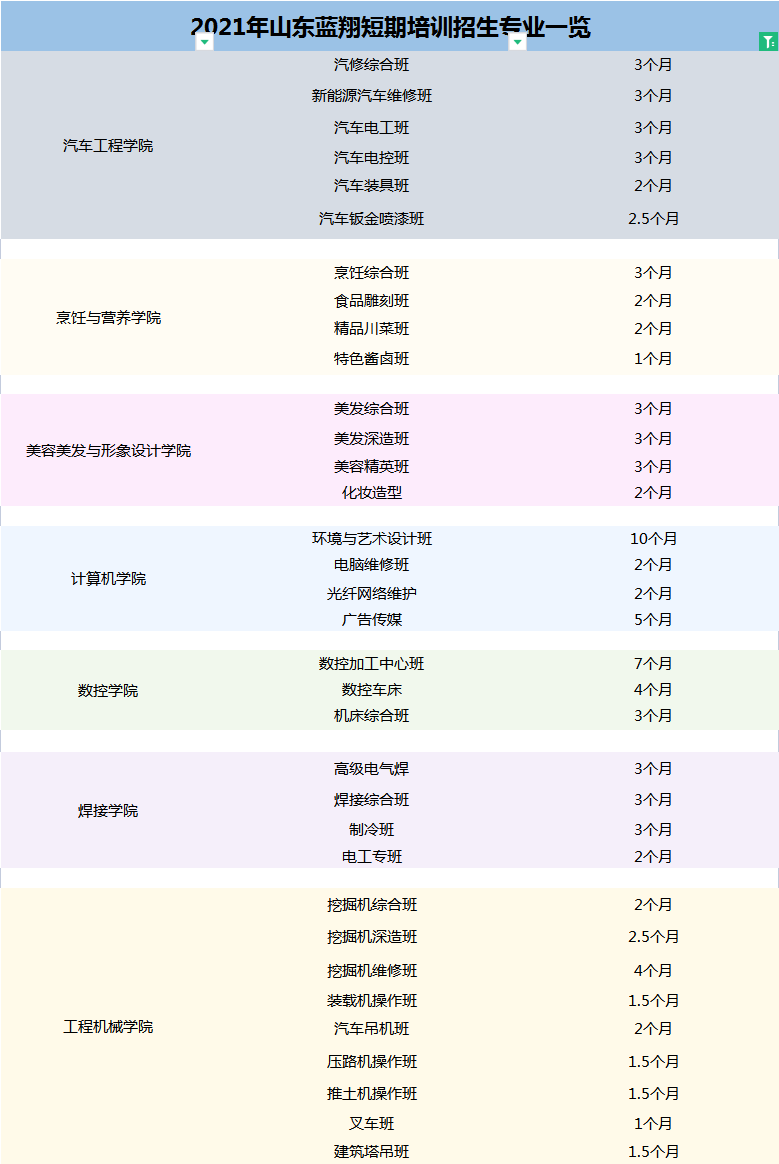Click the 5个月 duration for 广告传媒

click(x=653, y=620)
